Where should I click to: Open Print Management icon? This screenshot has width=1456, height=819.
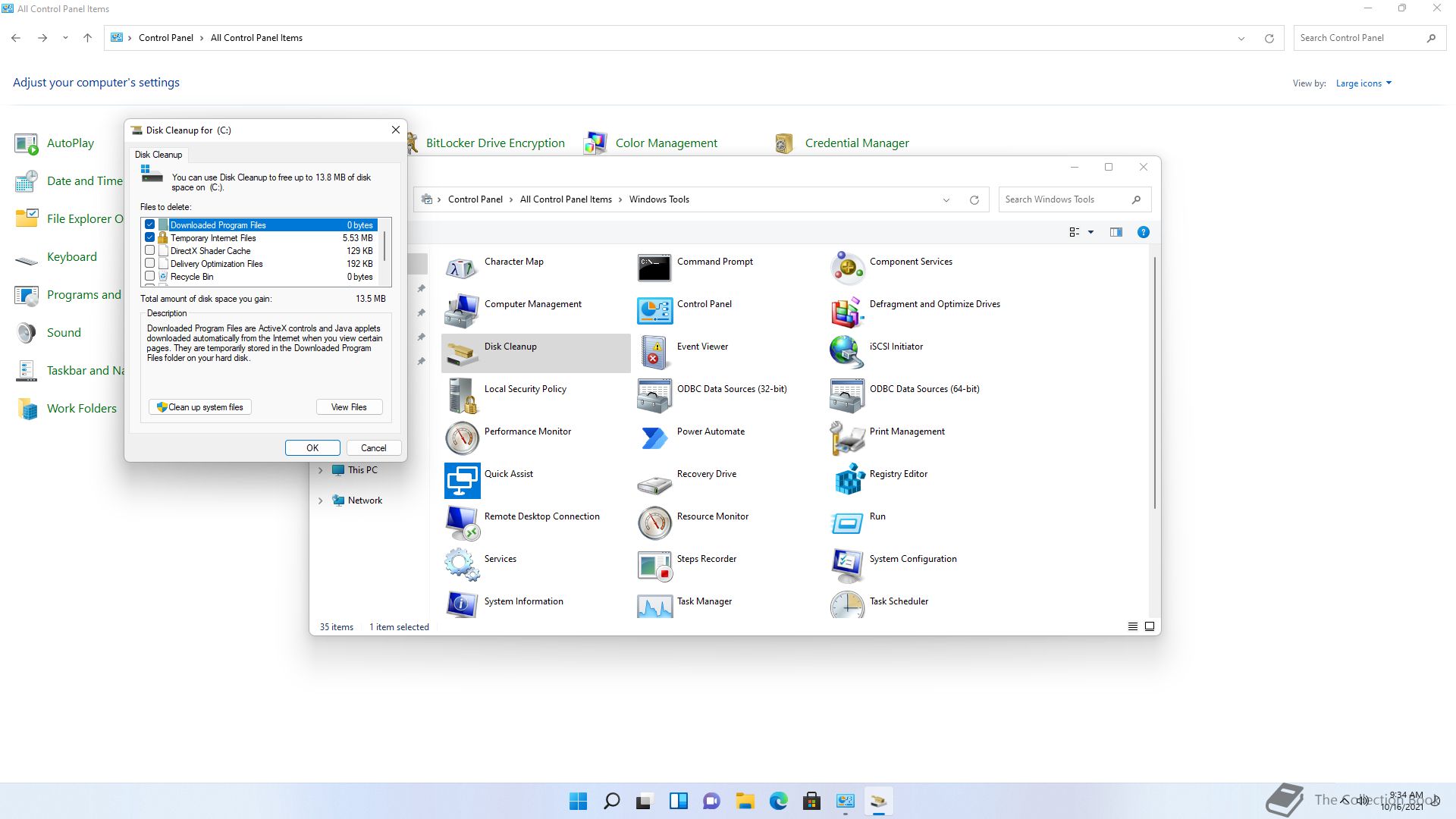tap(847, 438)
